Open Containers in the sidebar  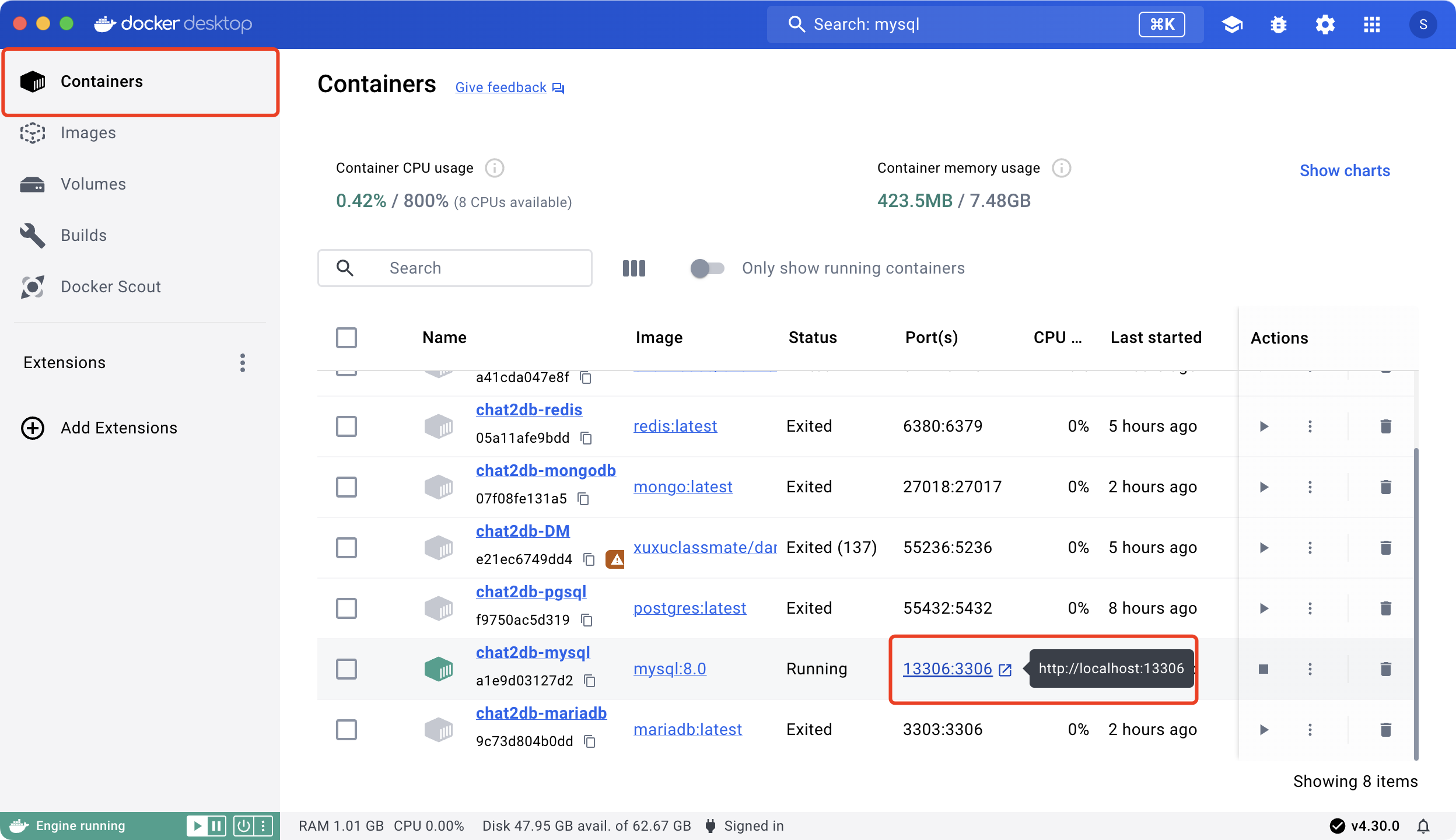[x=141, y=82]
